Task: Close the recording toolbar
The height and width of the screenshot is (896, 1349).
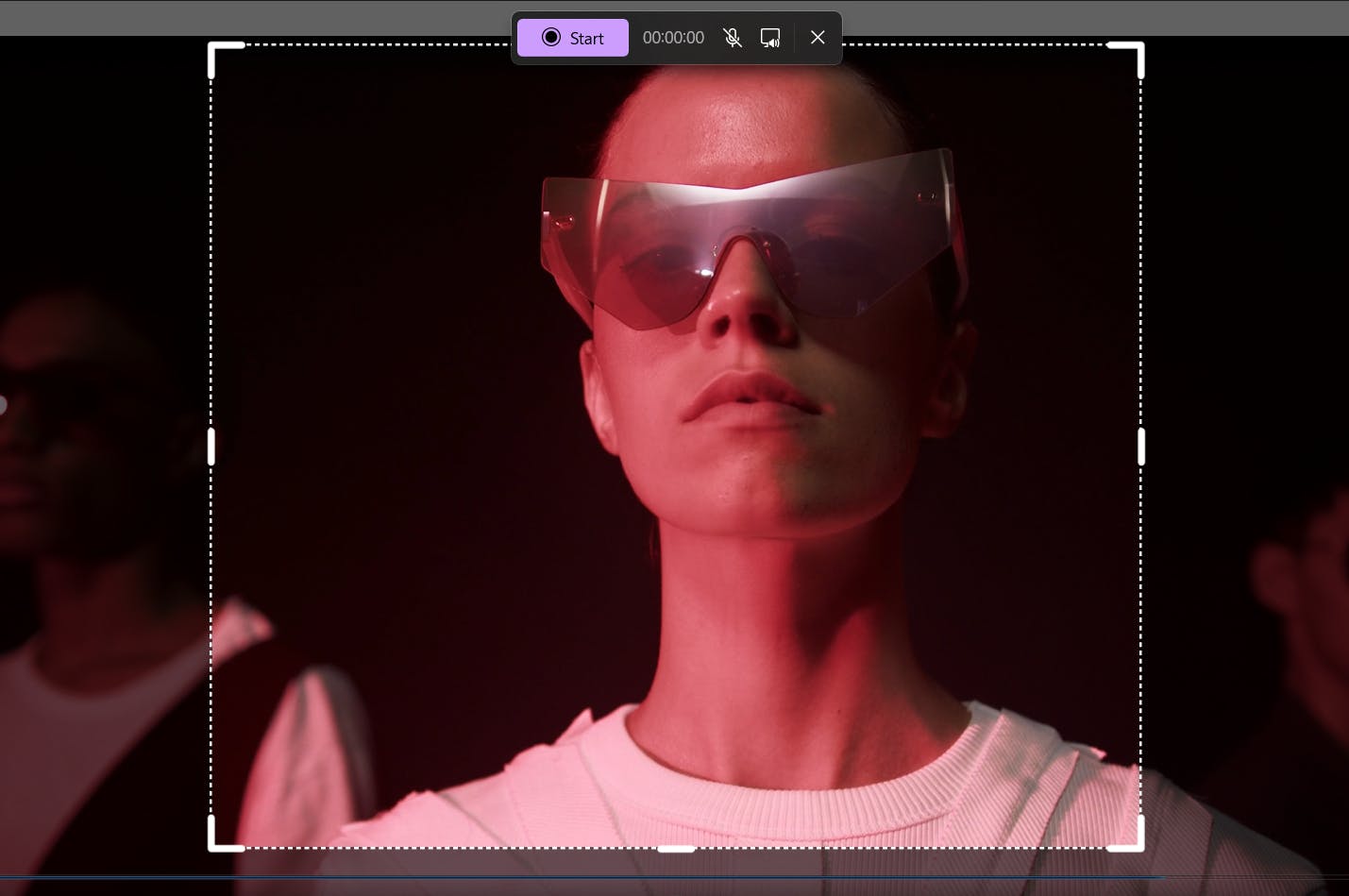Action: (x=818, y=38)
